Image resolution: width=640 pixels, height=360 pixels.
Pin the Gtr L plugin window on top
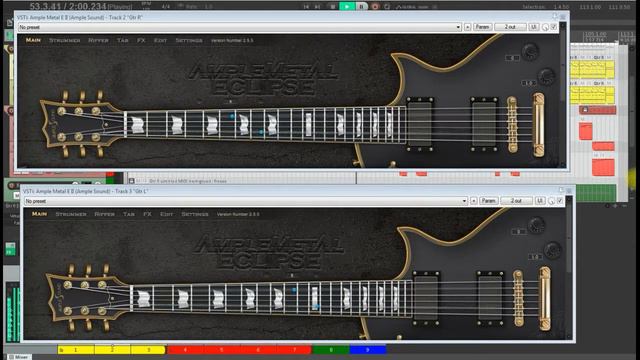561,190
